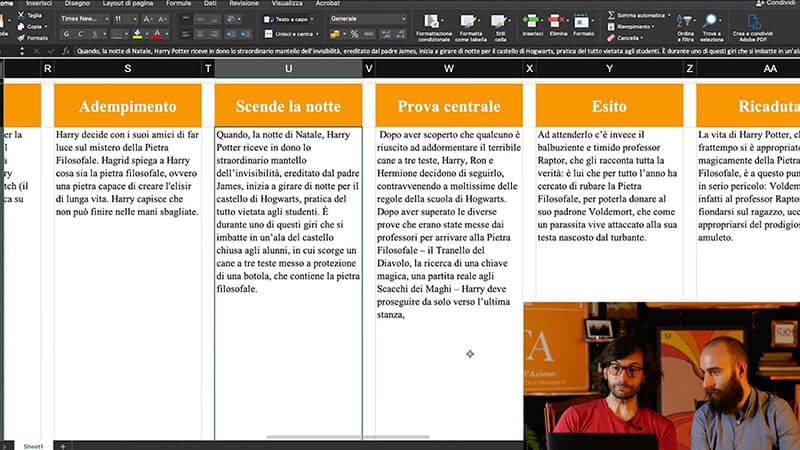Click the percent style icon
The width and height of the screenshot is (800, 450).
(354, 34)
